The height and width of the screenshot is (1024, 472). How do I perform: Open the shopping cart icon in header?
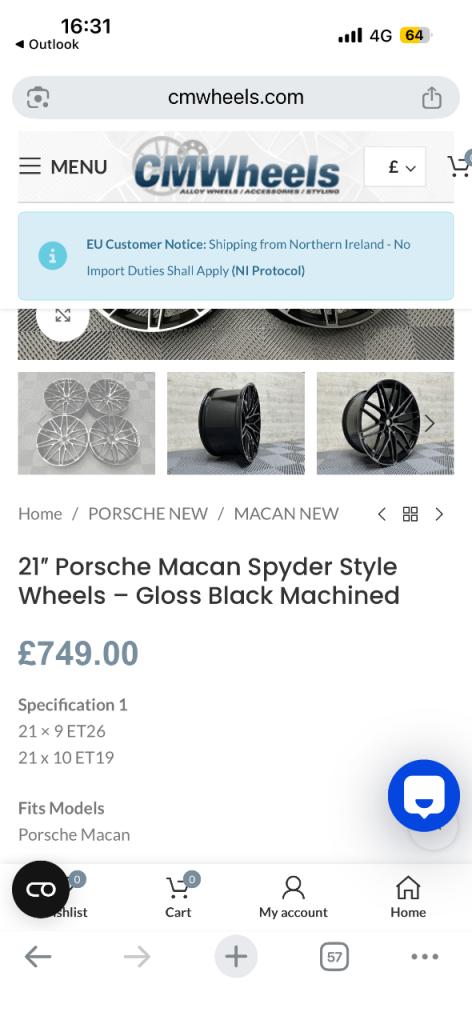pos(459,166)
